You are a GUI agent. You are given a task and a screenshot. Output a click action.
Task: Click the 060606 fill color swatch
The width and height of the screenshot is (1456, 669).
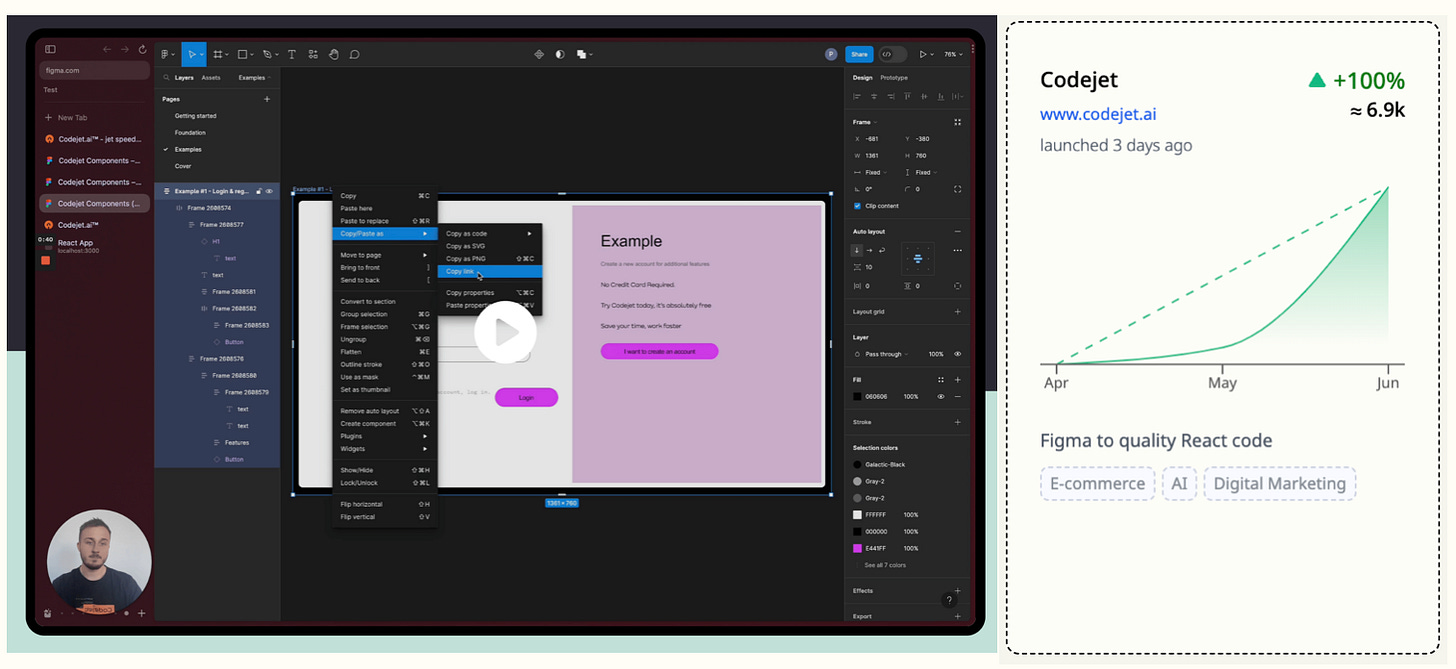click(857, 396)
